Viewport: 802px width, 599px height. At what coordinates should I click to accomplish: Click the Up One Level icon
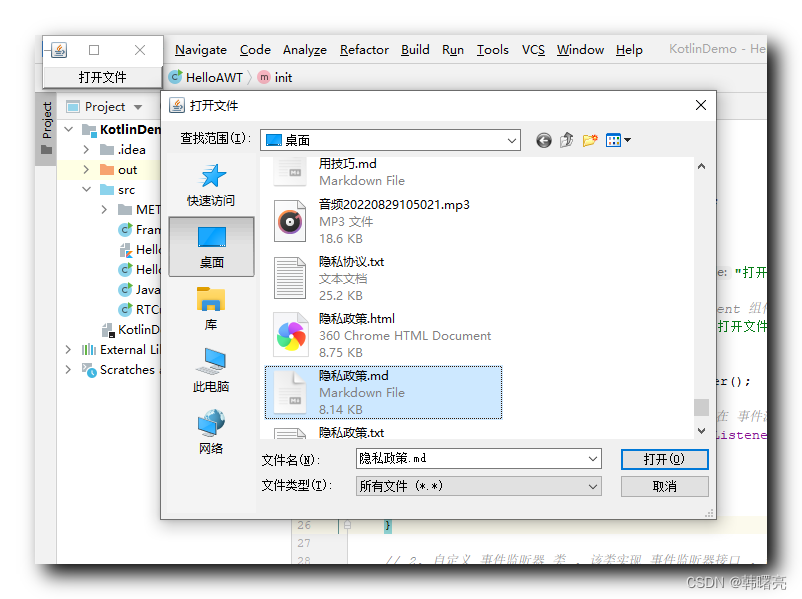[567, 140]
